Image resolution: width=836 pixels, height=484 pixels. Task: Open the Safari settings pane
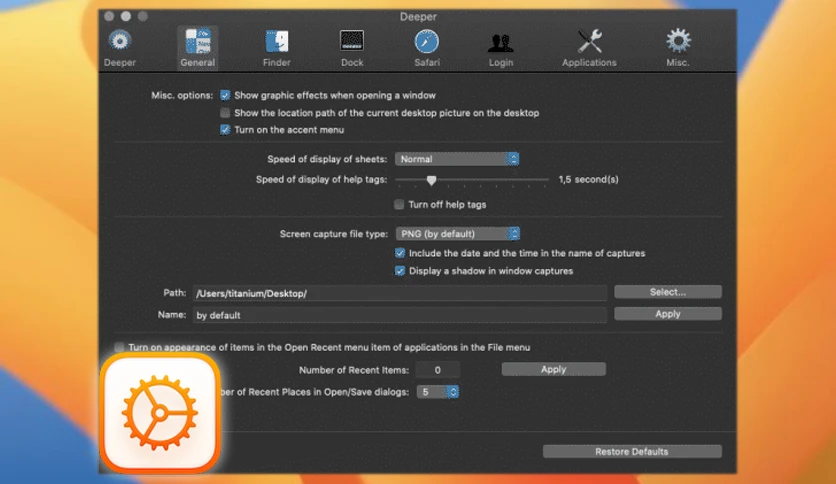pyautogui.click(x=427, y=49)
